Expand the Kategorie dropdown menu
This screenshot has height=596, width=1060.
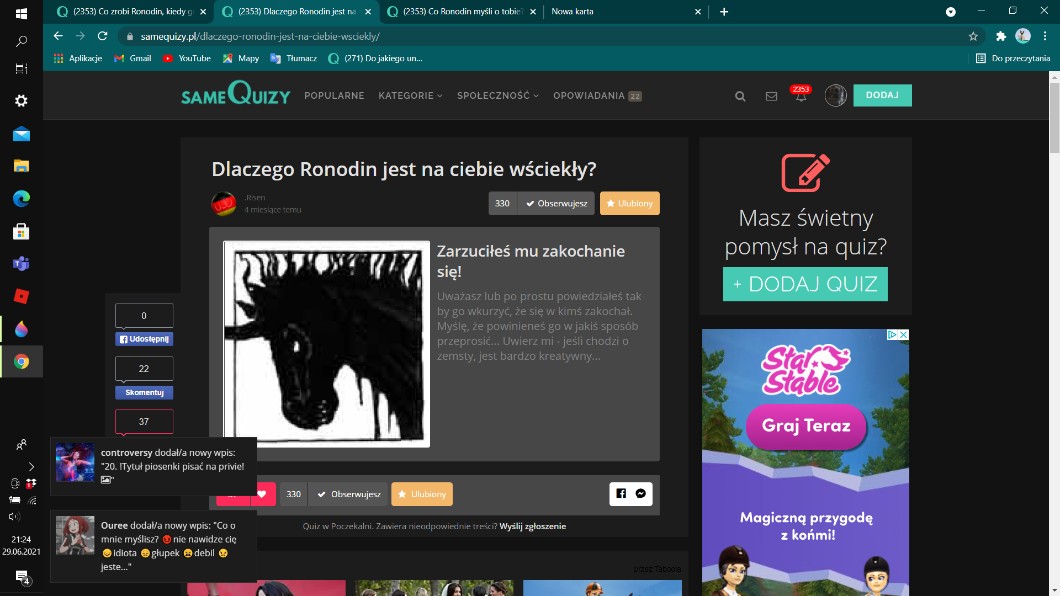click(409, 96)
